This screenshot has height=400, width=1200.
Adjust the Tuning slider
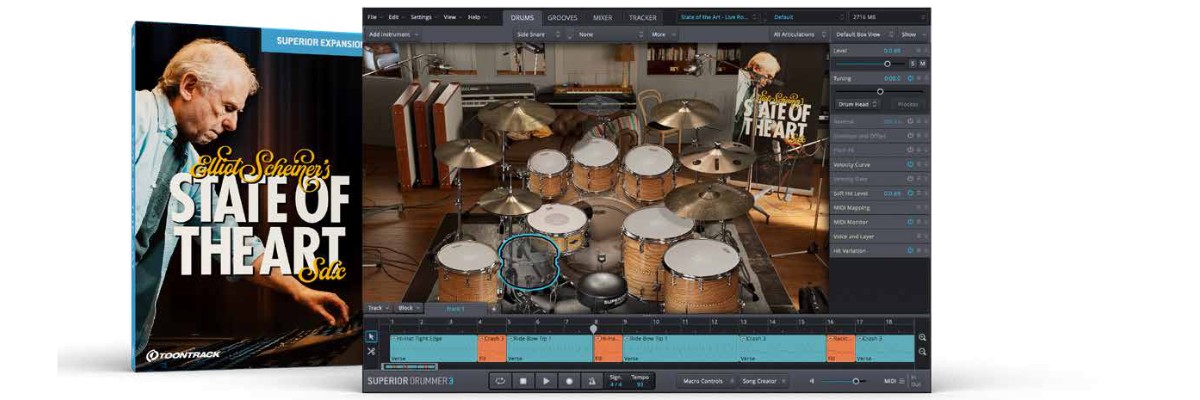click(x=880, y=91)
